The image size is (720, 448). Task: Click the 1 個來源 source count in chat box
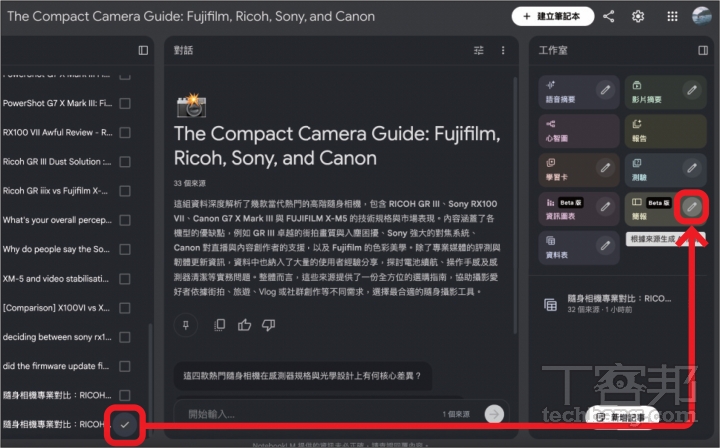tap(456, 414)
